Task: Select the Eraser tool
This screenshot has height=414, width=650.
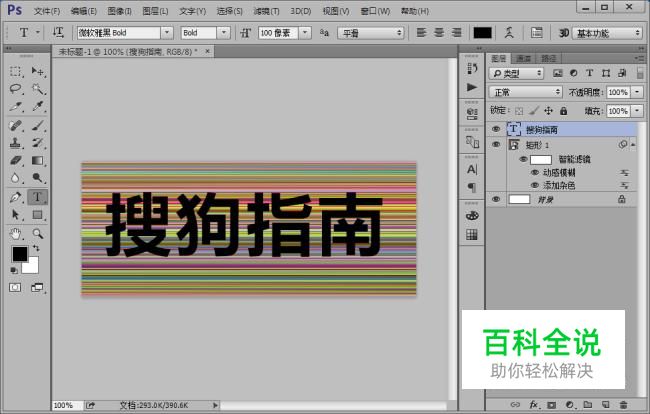Action: click(x=16, y=160)
